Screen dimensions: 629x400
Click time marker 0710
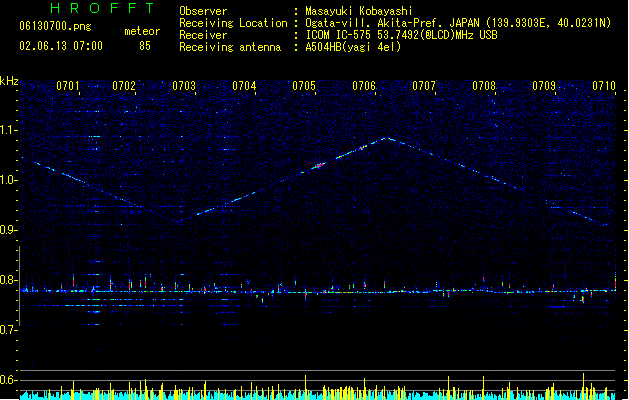click(604, 86)
